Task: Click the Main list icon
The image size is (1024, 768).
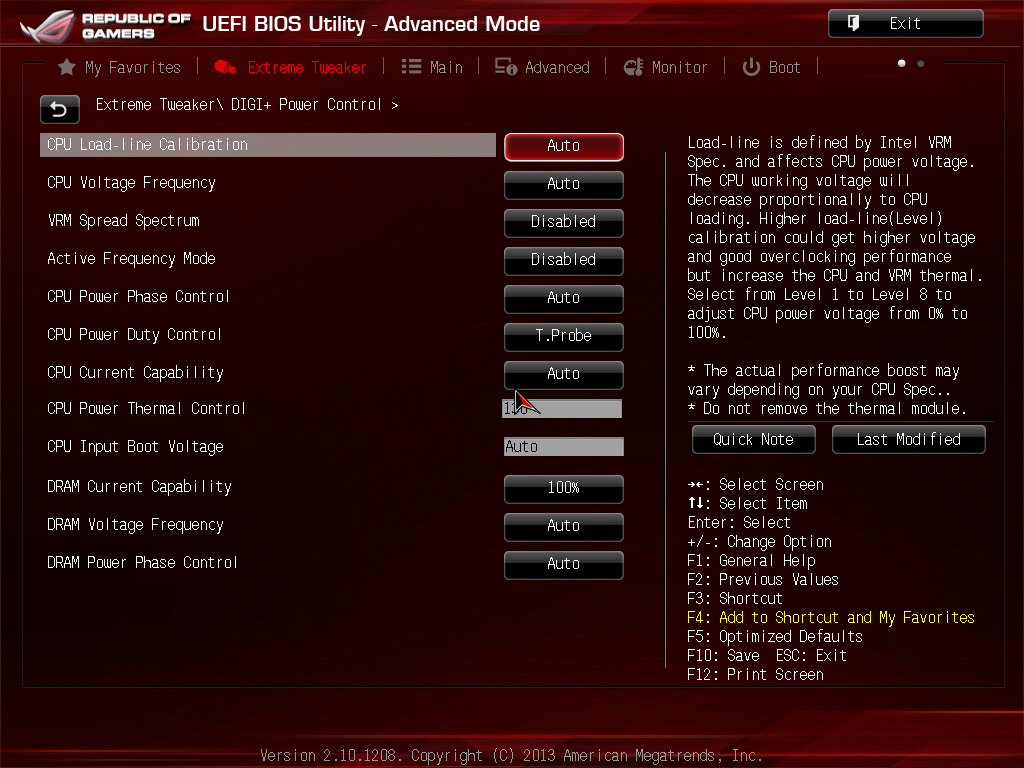Action: click(411, 67)
